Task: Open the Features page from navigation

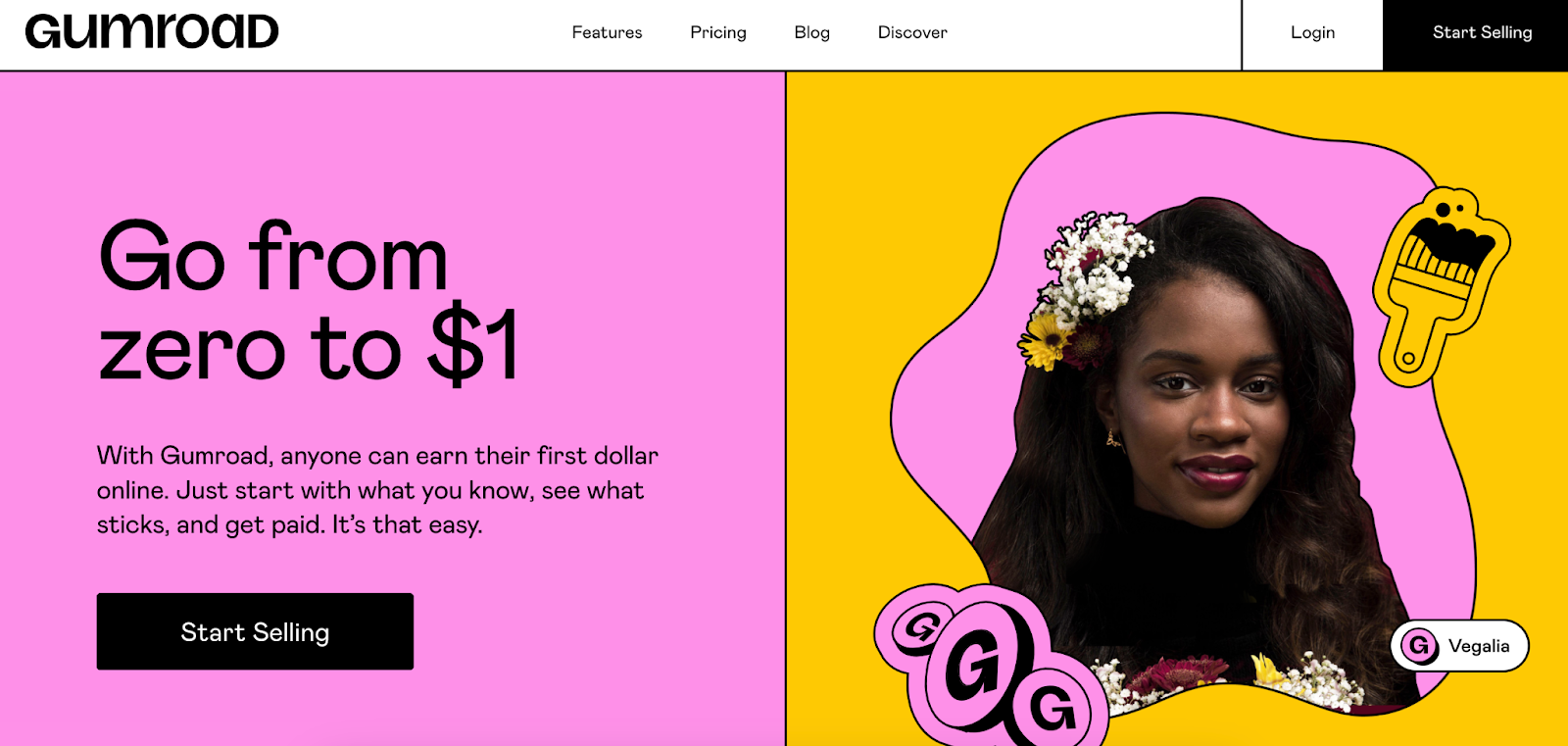Action: coord(607,32)
